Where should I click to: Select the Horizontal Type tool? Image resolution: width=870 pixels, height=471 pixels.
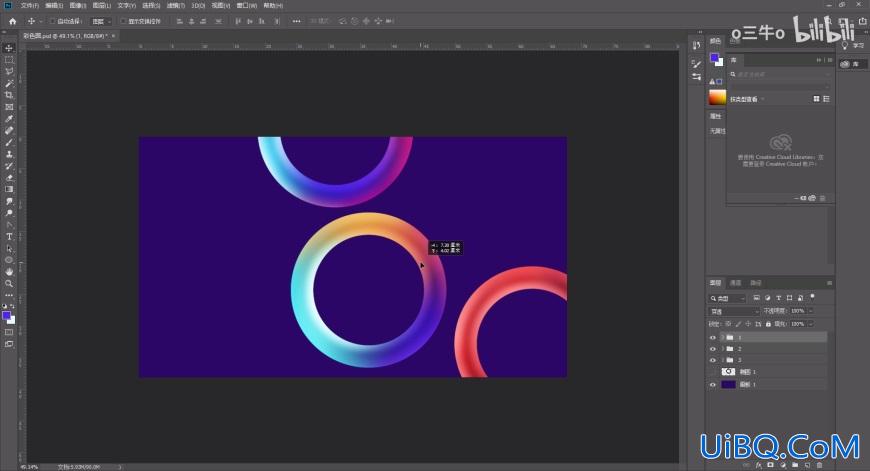(9, 236)
